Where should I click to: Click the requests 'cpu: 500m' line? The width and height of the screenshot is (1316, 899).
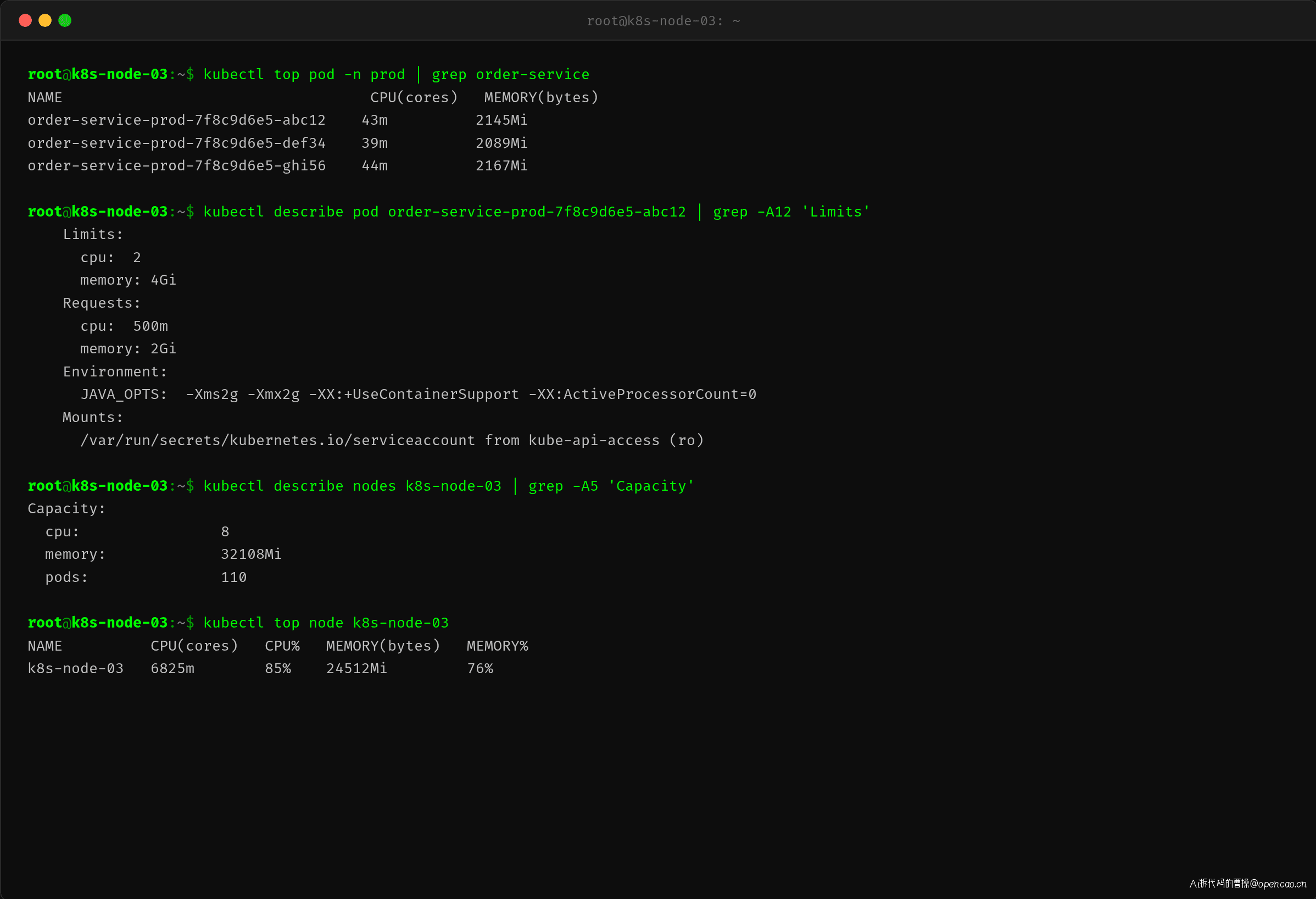point(124,326)
